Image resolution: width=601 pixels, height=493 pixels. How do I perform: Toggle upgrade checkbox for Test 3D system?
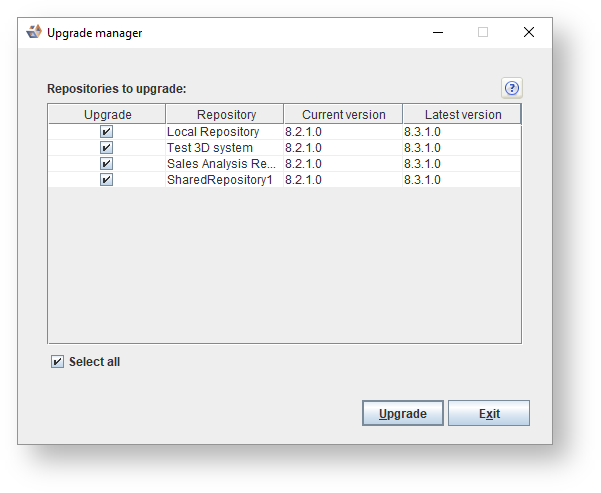(107, 148)
